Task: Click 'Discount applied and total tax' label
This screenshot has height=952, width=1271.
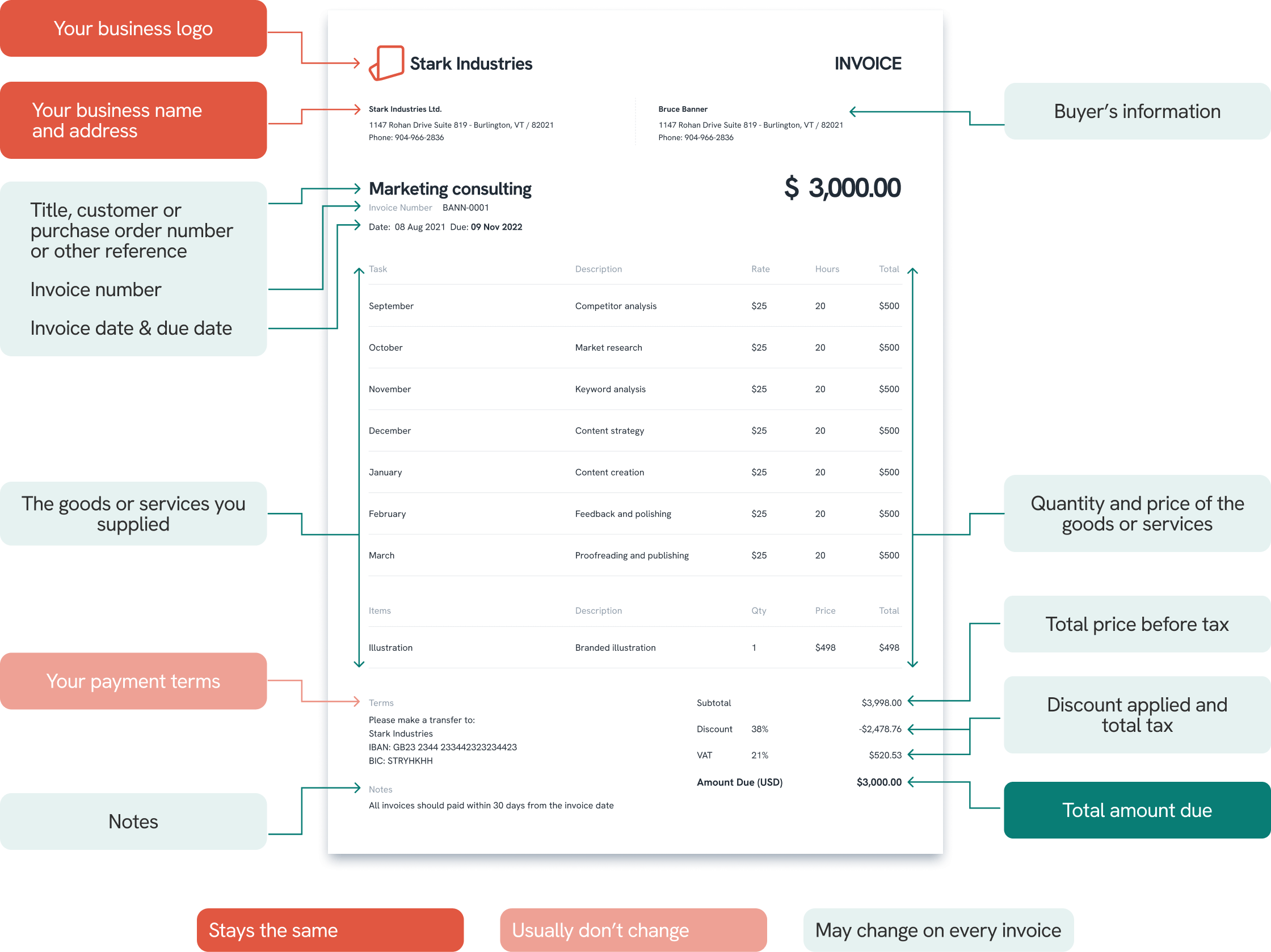Action: pyautogui.click(x=1137, y=715)
